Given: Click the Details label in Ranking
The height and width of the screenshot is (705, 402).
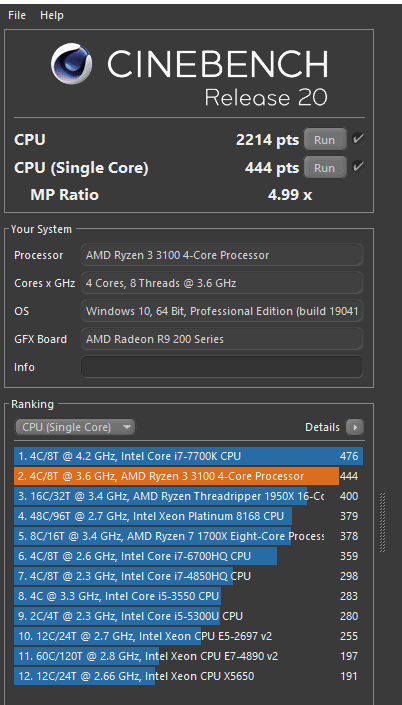Looking at the screenshot, I should [322, 427].
